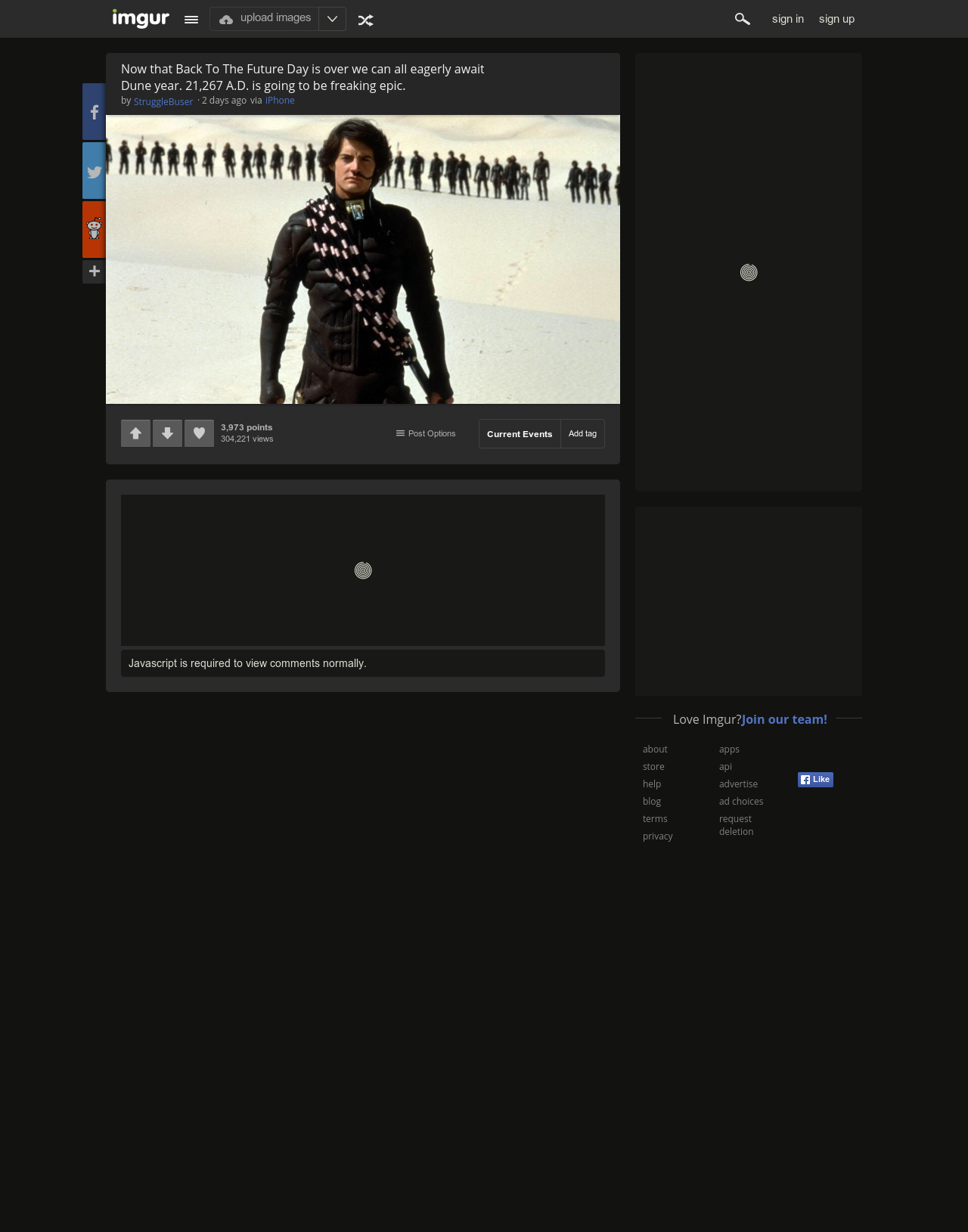Open StruggleBuser's profile

coord(163,101)
